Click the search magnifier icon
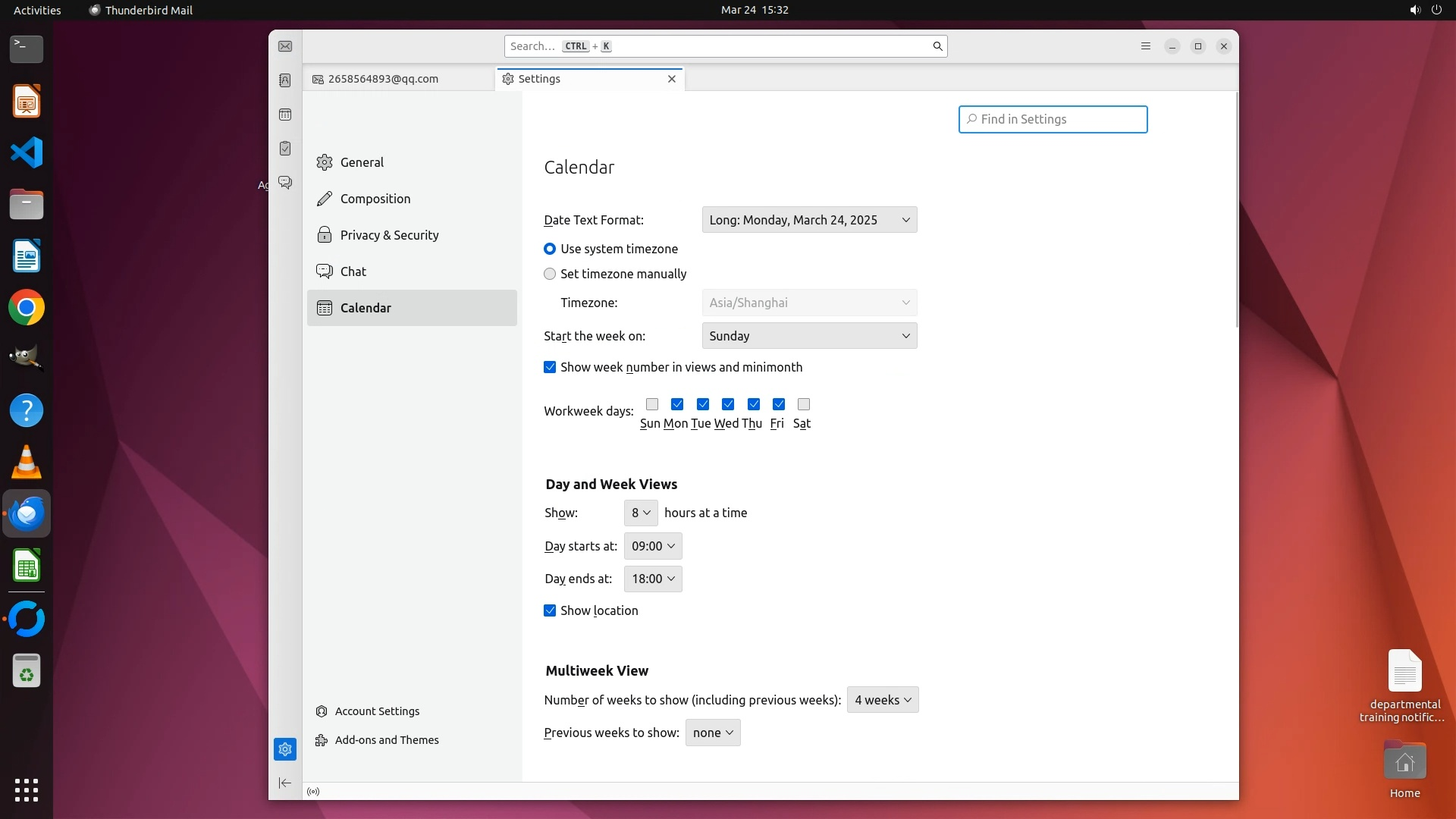This screenshot has height=819, width=1456. click(x=937, y=46)
